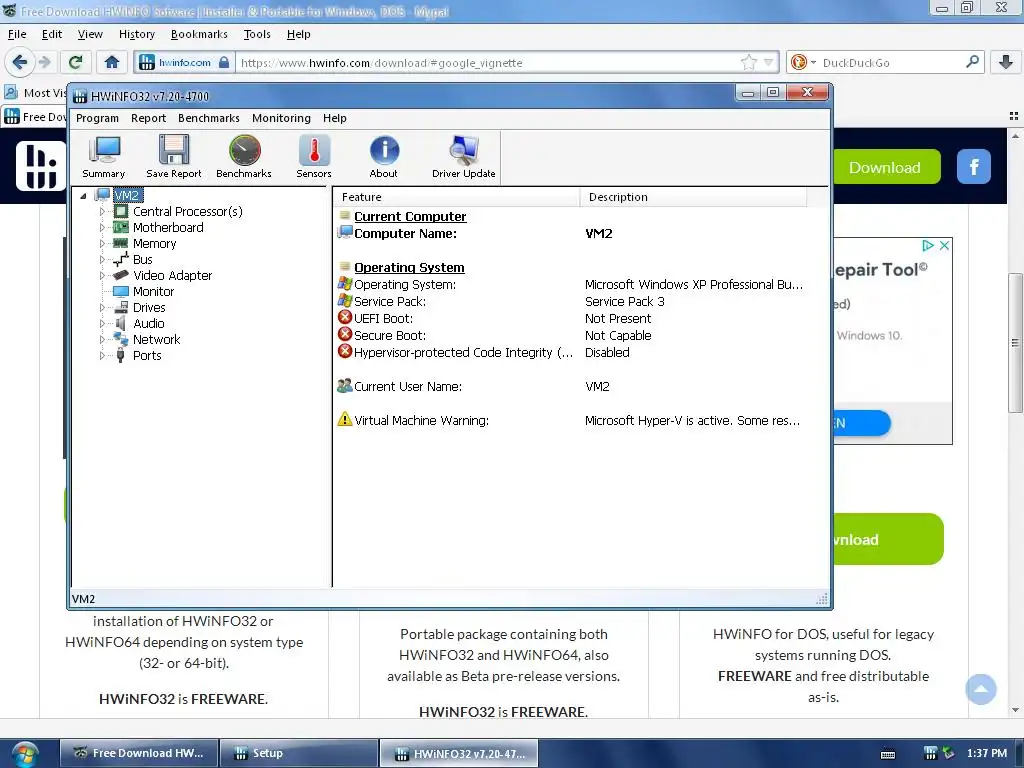Click the green Download button on webpage
The image size is (1024, 768).
point(886,167)
